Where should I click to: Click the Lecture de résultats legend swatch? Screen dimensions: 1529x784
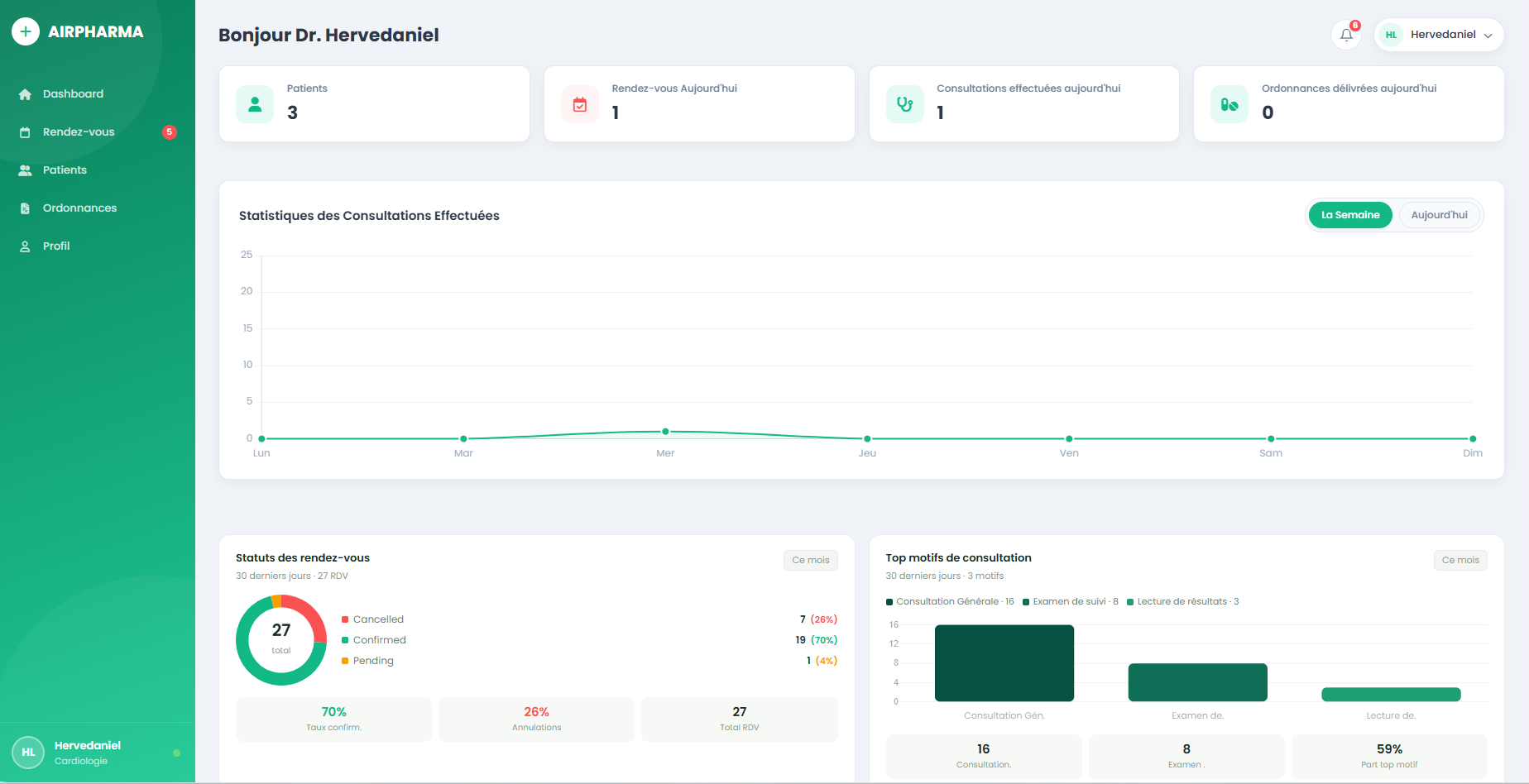point(1130,602)
